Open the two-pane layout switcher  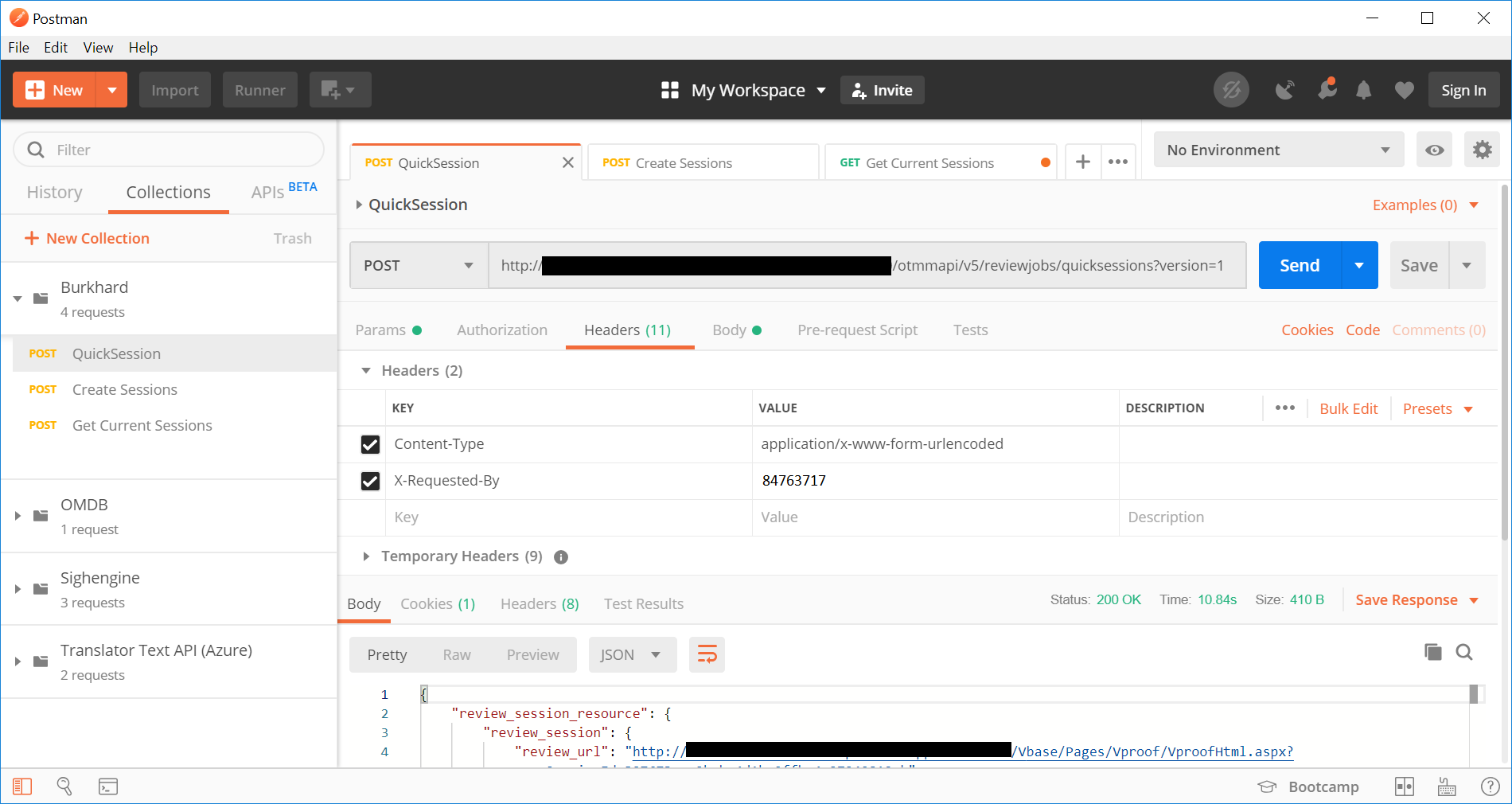tap(1404, 786)
